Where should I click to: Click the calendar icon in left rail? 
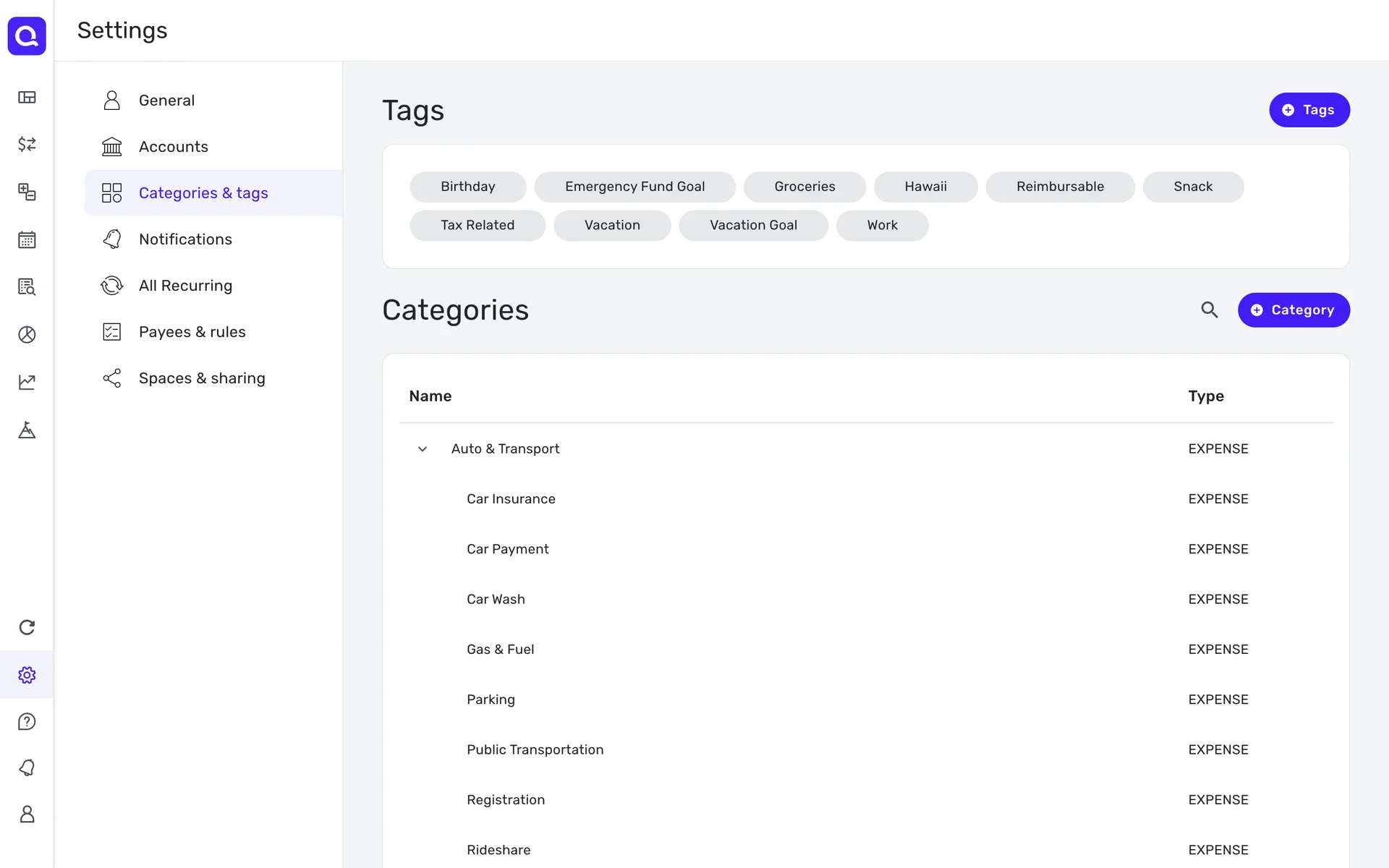[x=27, y=239]
